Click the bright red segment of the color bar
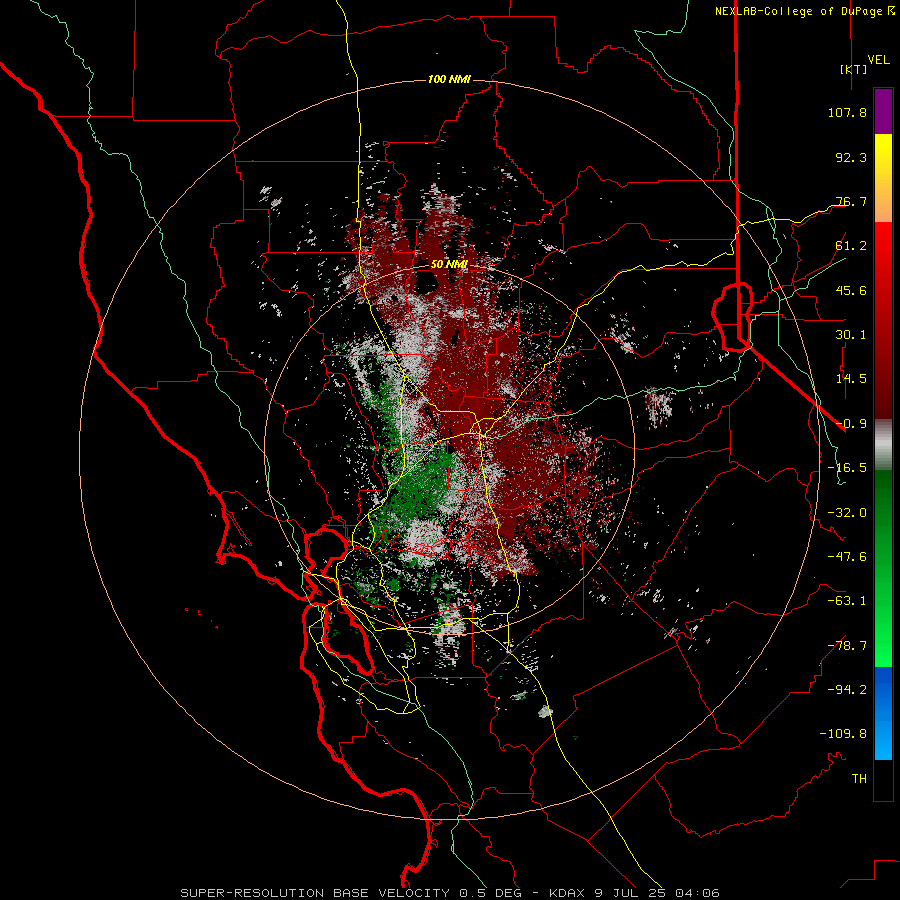The image size is (900, 900). [883, 321]
